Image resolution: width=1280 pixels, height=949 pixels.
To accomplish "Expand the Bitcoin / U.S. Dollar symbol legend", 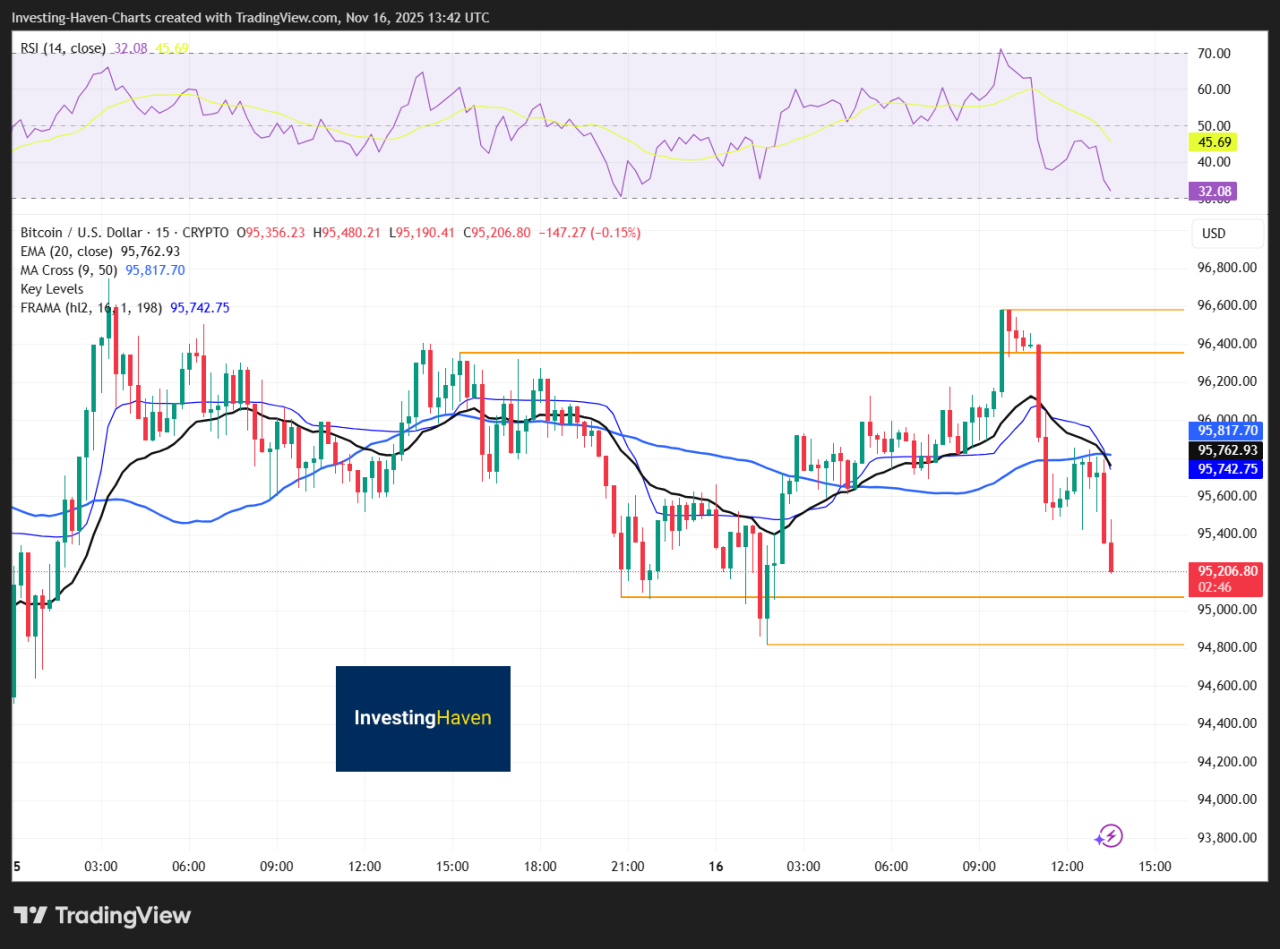I will [x=75, y=232].
